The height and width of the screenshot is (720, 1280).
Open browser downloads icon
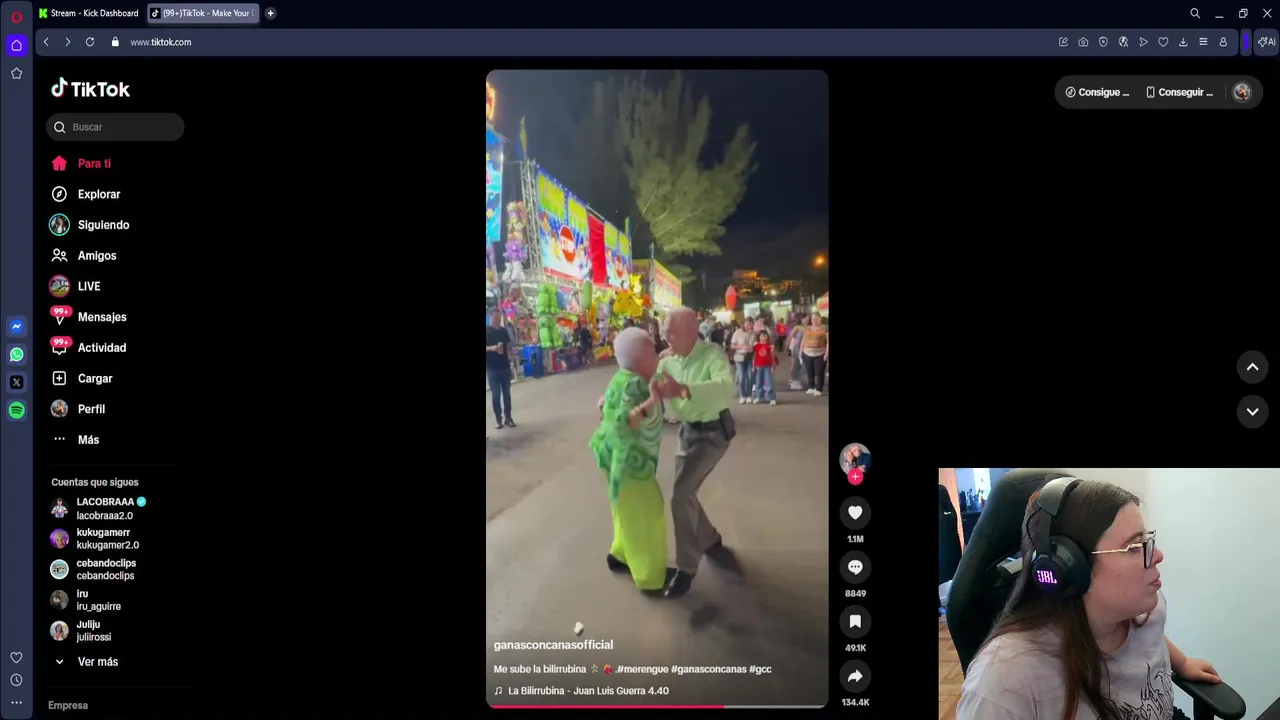click(x=1183, y=42)
